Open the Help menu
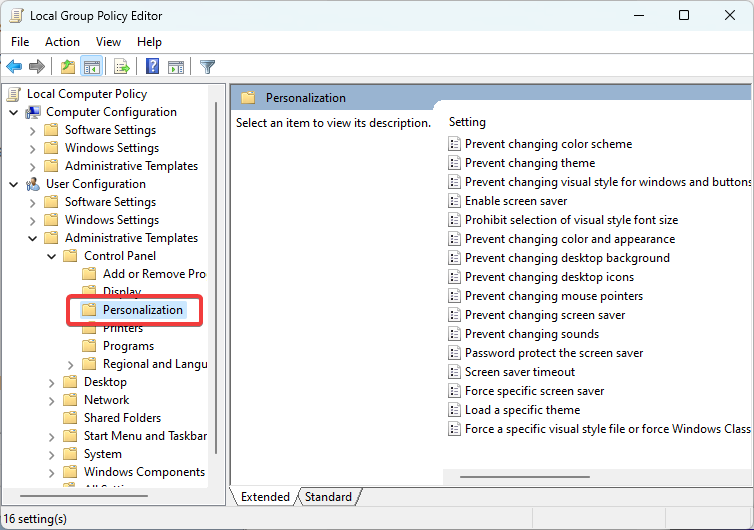 (x=149, y=42)
